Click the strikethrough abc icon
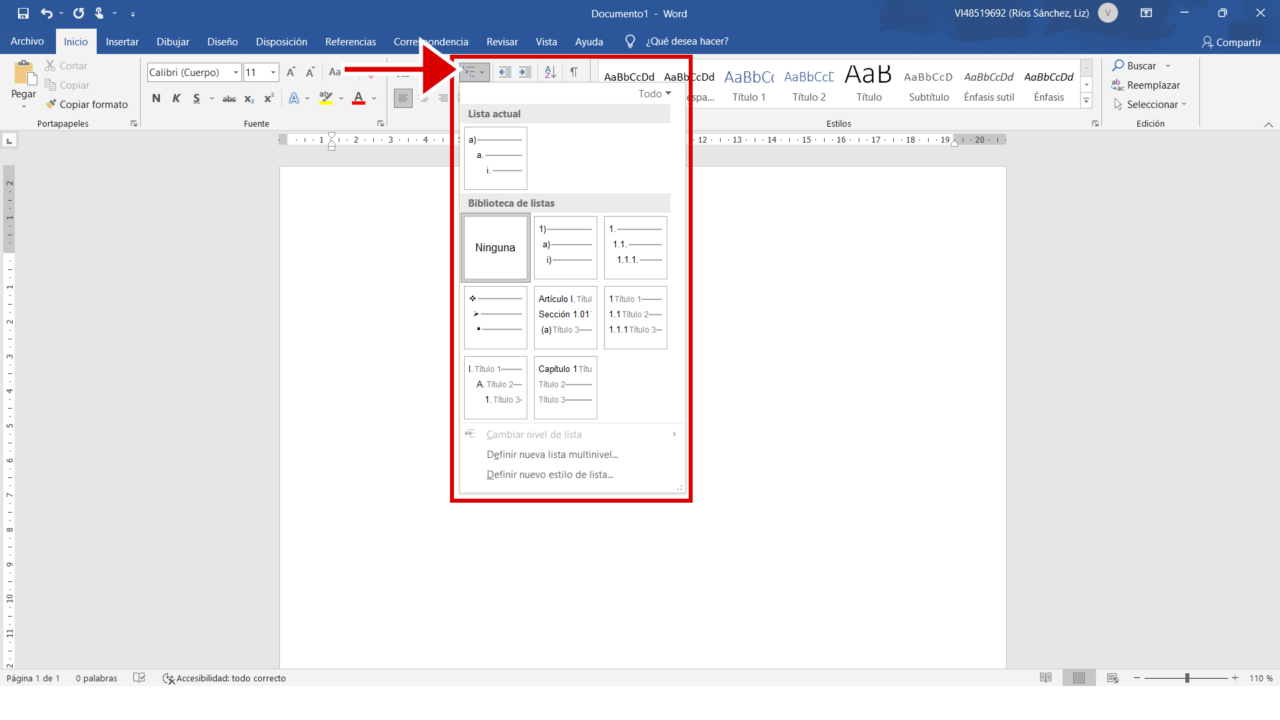 (x=229, y=98)
